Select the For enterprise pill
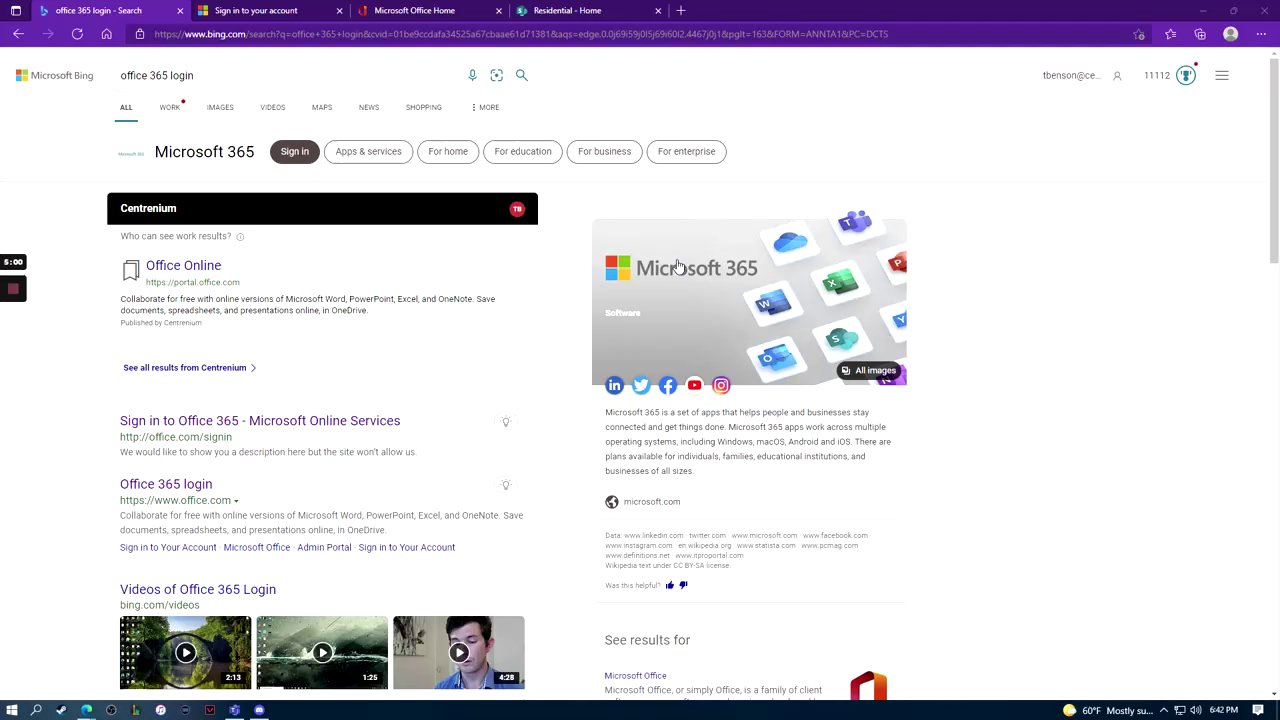Image resolution: width=1280 pixels, height=720 pixels. (687, 152)
